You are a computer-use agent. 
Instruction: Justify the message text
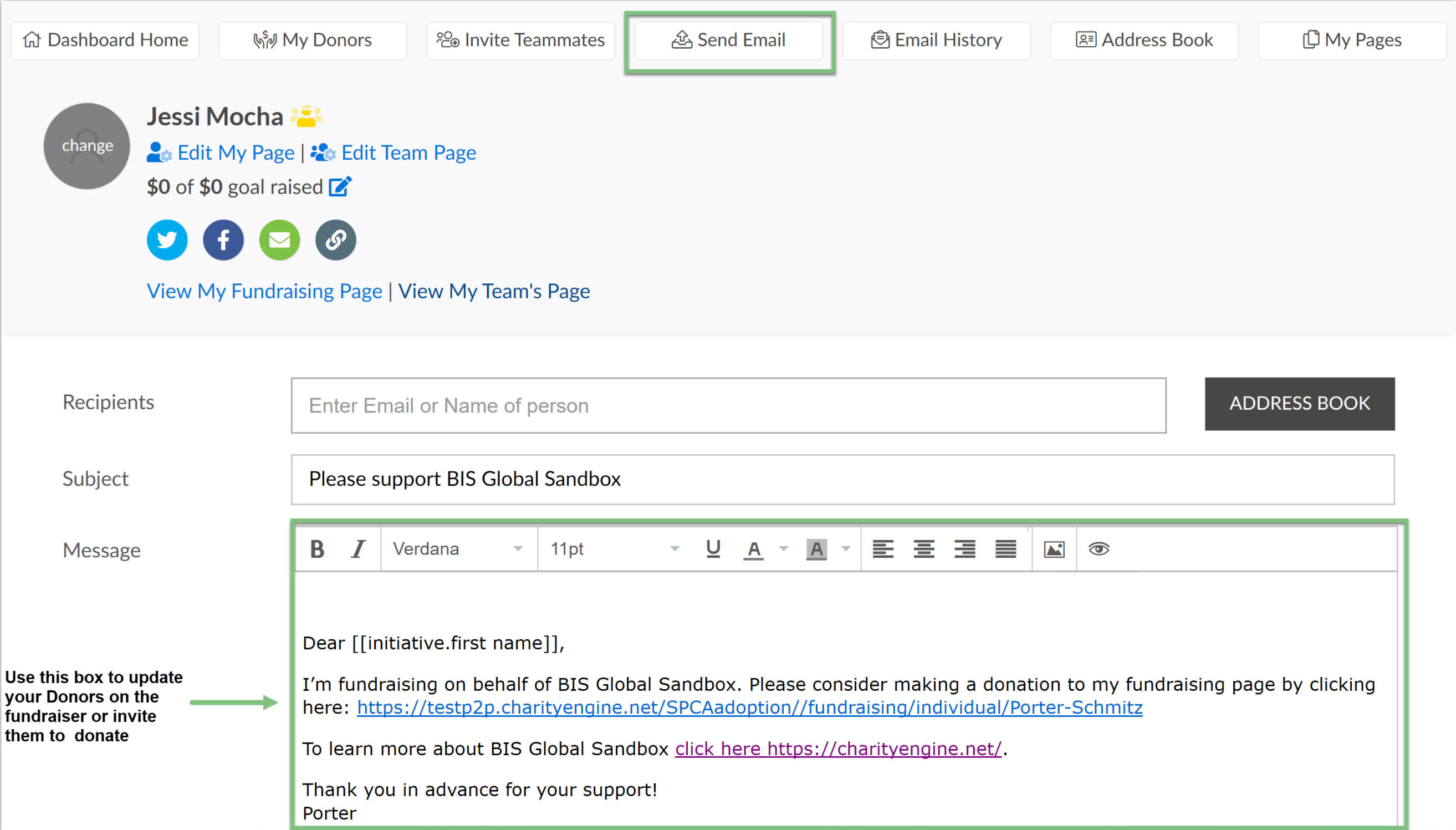pos(1006,549)
